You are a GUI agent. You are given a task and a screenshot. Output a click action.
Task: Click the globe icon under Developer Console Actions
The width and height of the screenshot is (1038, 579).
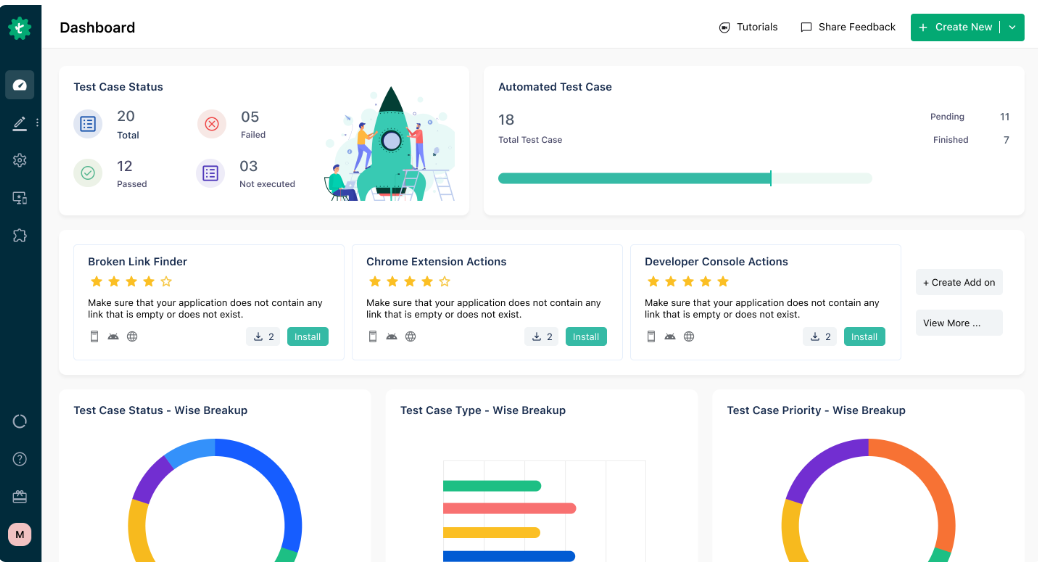click(x=689, y=336)
